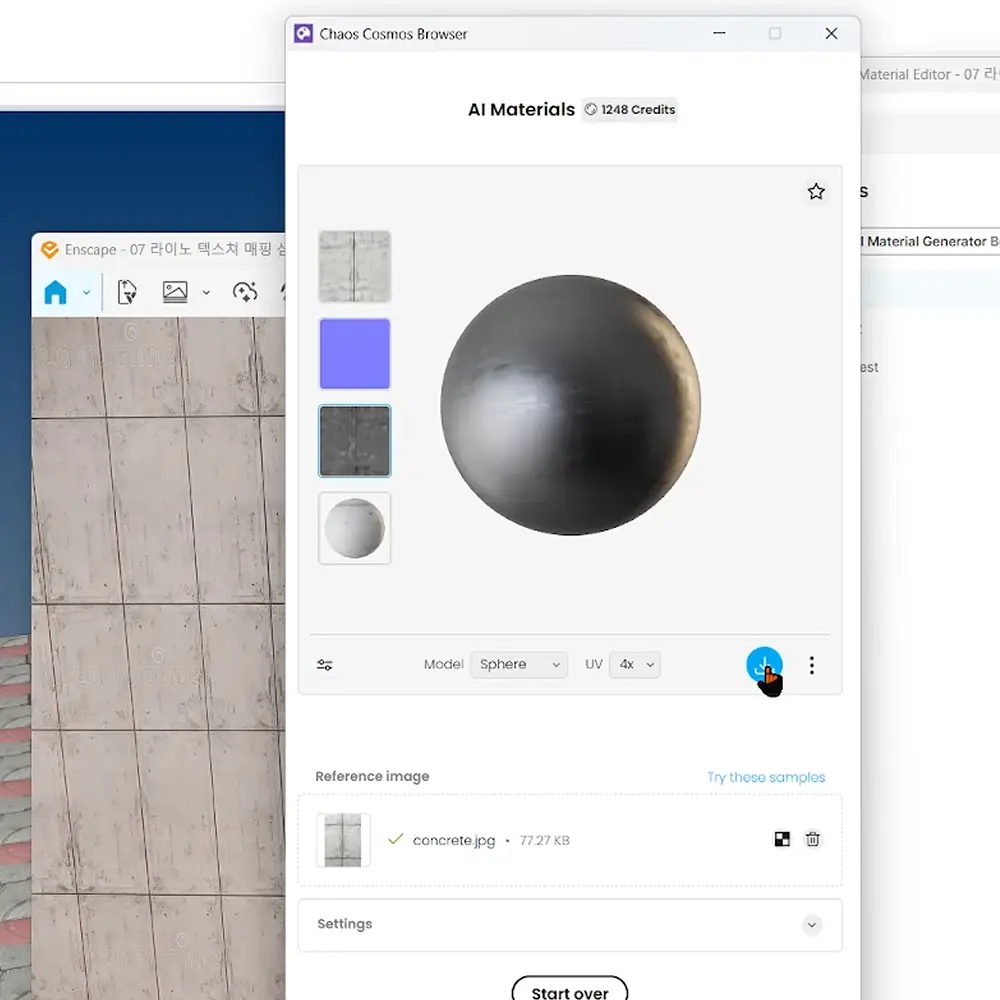The image size is (1000, 1000).
Task: Click the large material sphere preview
Action: pyautogui.click(x=570, y=405)
